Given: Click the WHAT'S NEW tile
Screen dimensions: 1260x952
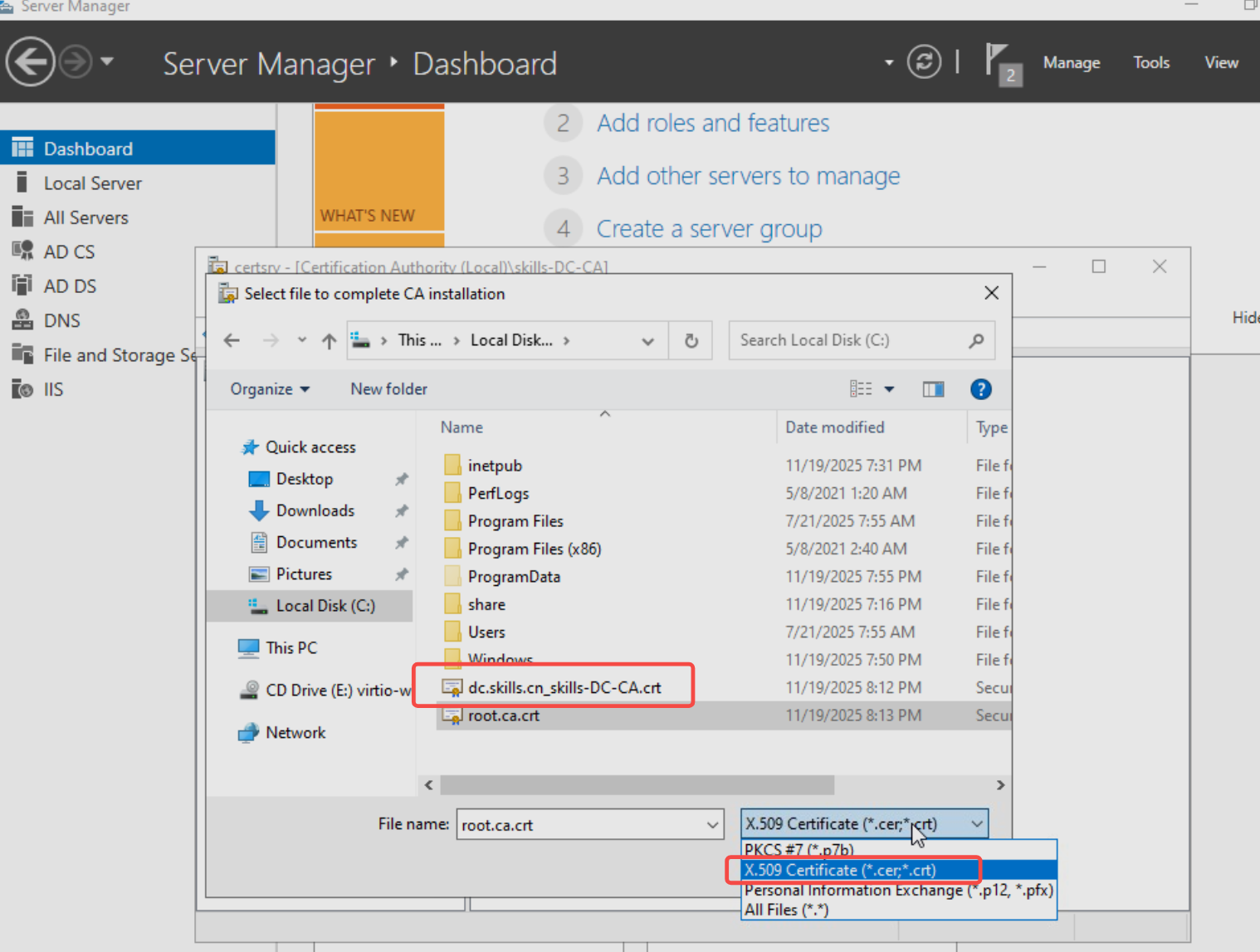Looking at the screenshot, I should 379,170.
